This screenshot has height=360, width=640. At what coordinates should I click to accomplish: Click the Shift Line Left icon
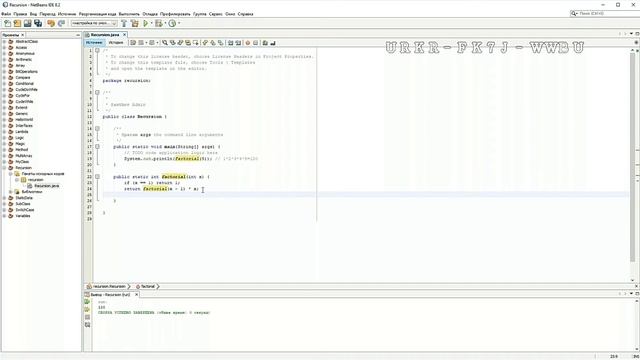point(231,42)
